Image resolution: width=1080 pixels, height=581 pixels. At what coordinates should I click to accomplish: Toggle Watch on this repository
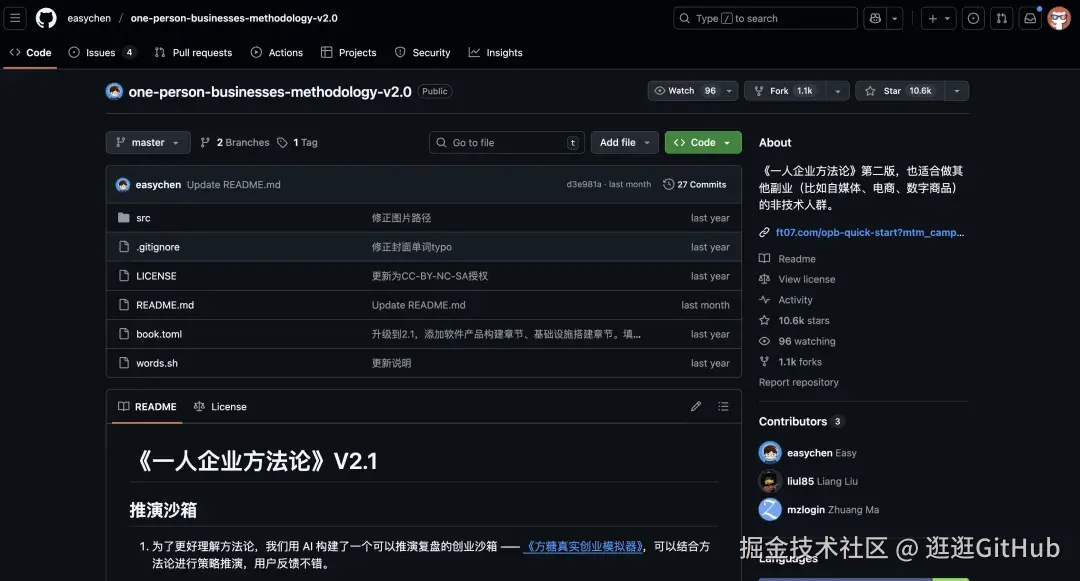point(685,91)
